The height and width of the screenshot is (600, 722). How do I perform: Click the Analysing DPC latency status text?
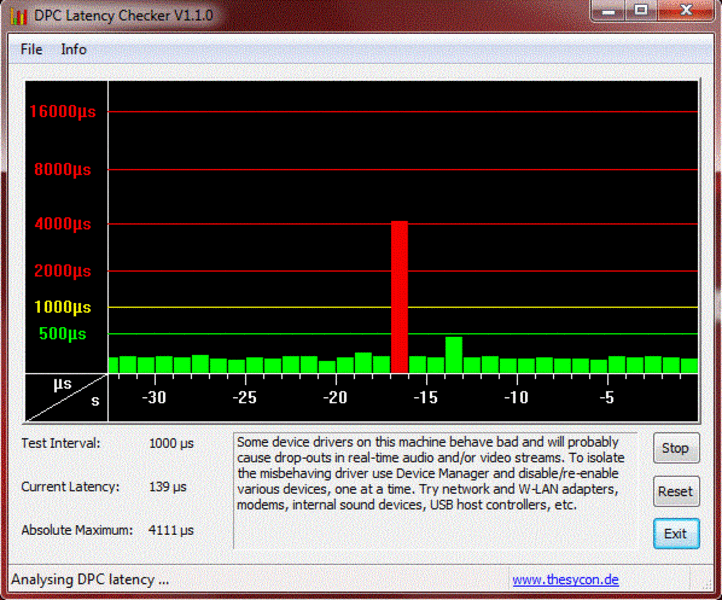click(x=90, y=579)
